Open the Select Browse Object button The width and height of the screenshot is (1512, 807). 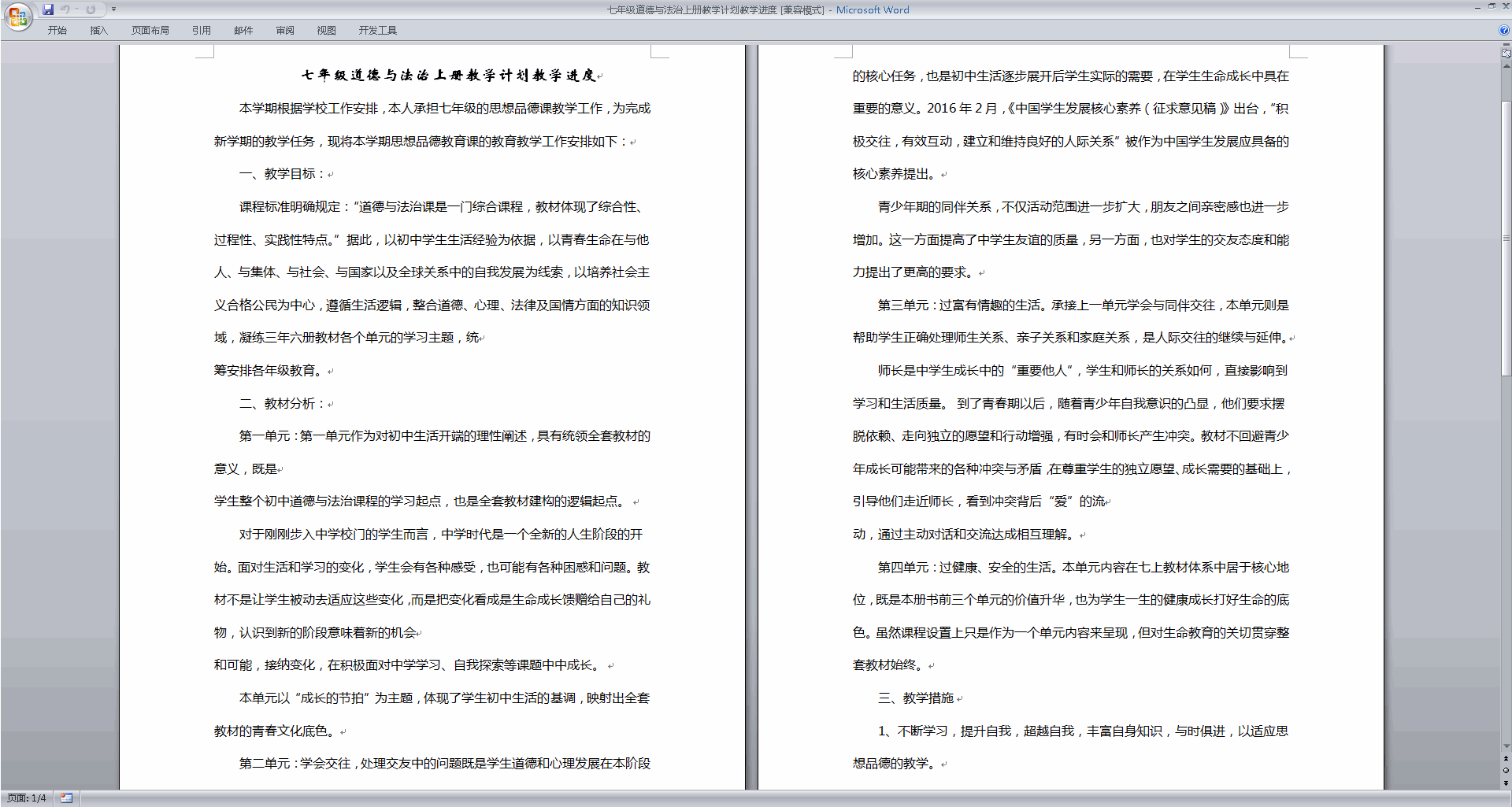[1506, 771]
